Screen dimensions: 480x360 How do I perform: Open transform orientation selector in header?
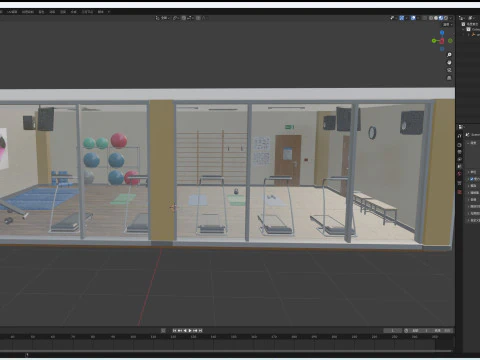pyautogui.click(x=162, y=18)
